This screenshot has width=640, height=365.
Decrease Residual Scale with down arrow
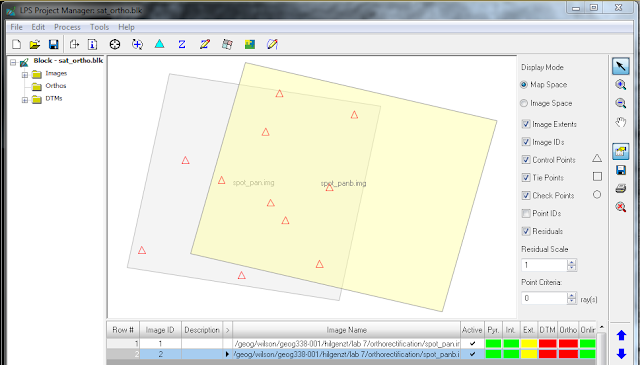[x=571, y=268]
